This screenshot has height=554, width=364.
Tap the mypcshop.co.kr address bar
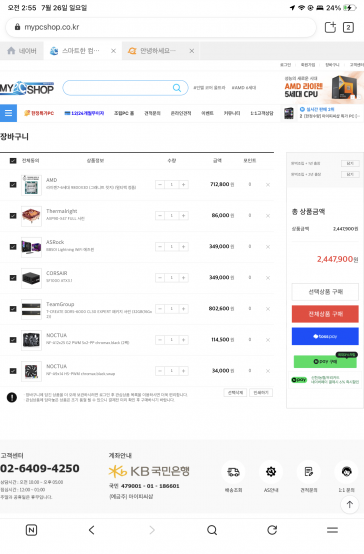[161, 27]
